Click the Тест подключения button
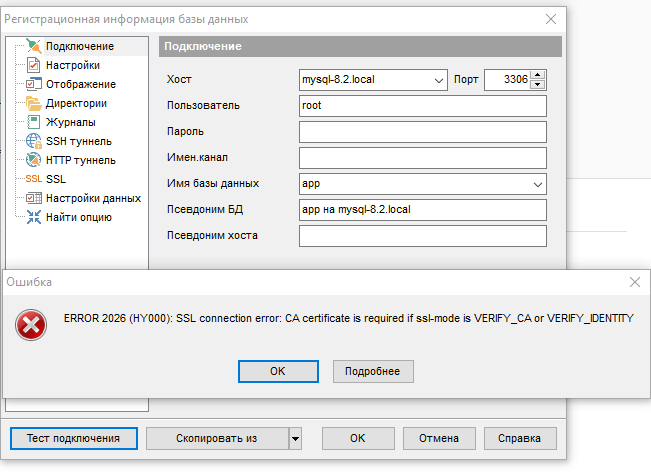Viewport: 651px width, 474px height. [x=73, y=438]
